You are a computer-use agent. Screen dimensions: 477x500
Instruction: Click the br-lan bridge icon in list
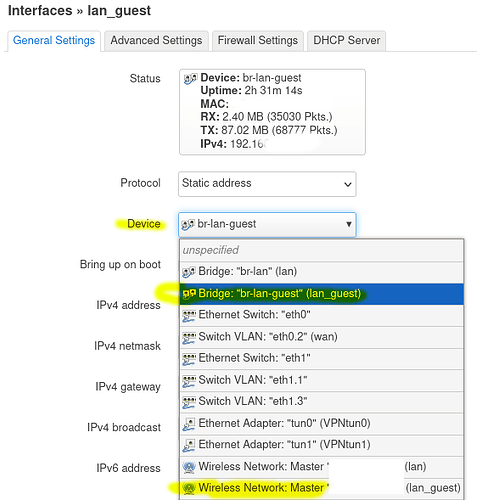click(x=189, y=272)
